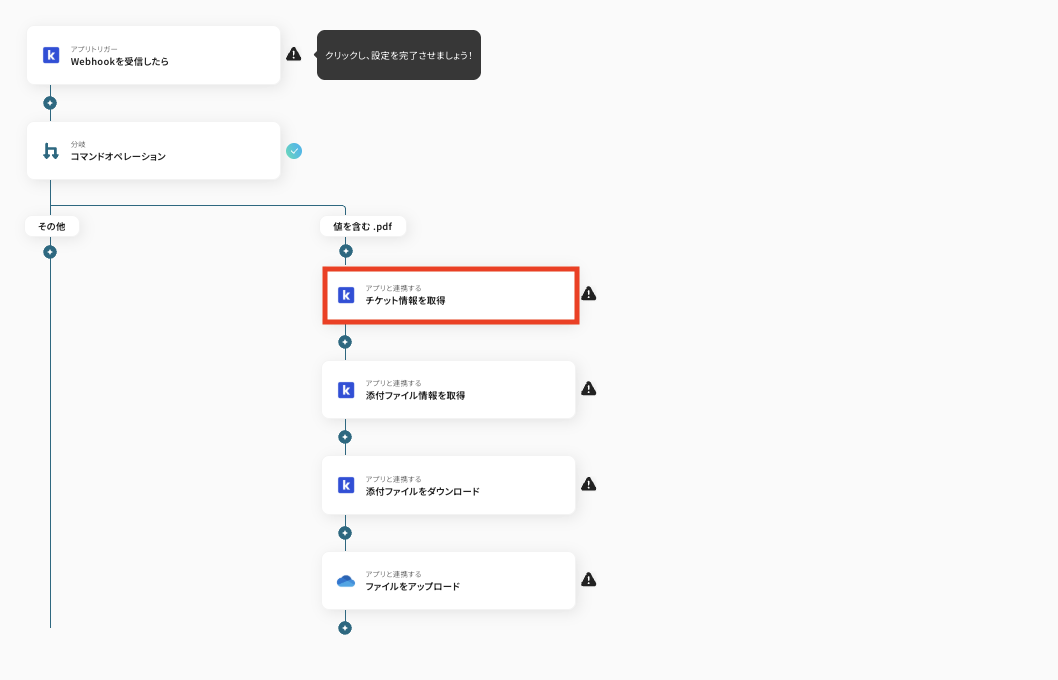Click warning icon beside Webhook trigger

tap(294, 54)
